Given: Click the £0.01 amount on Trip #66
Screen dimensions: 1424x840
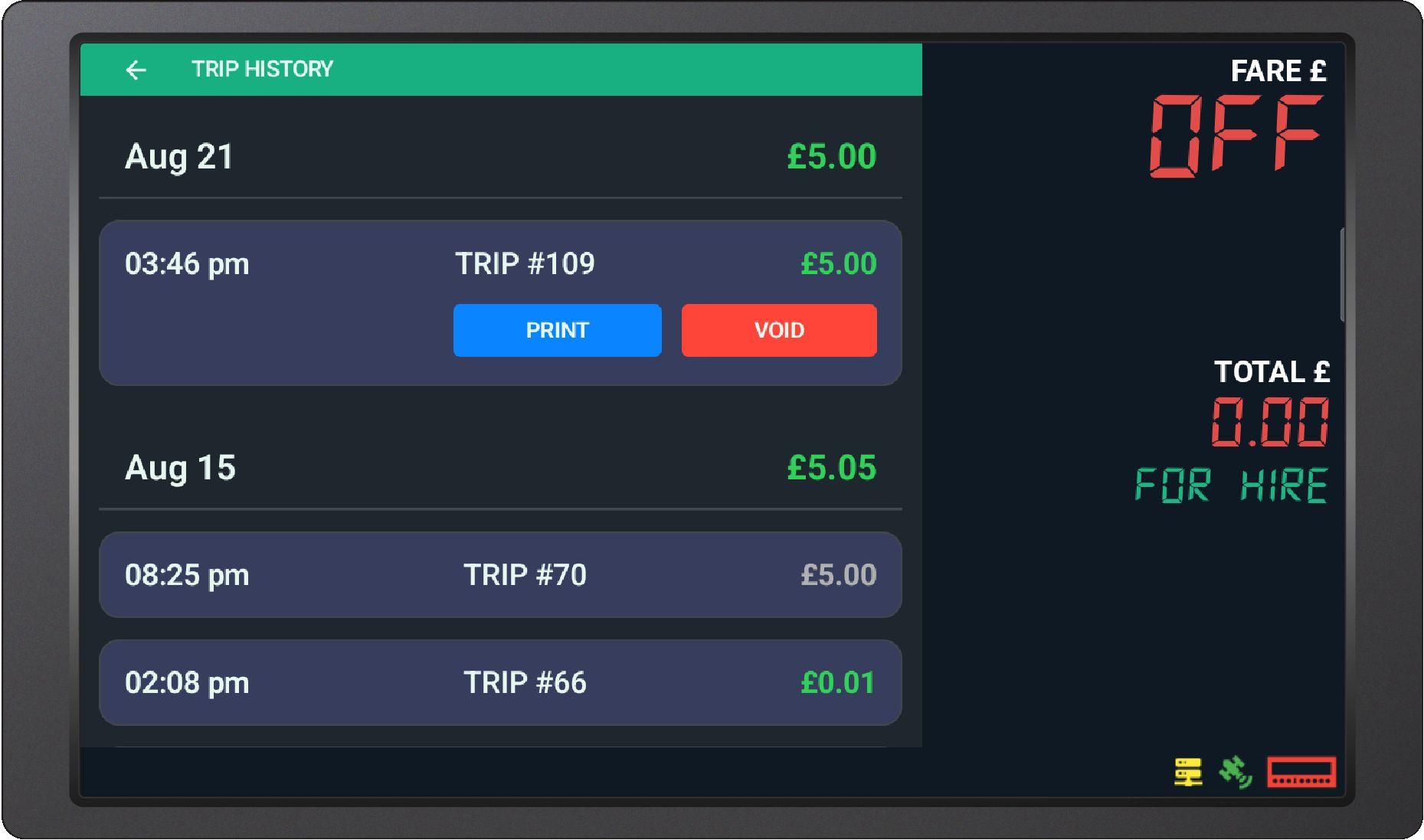Looking at the screenshot, I should tap(837, 682).
